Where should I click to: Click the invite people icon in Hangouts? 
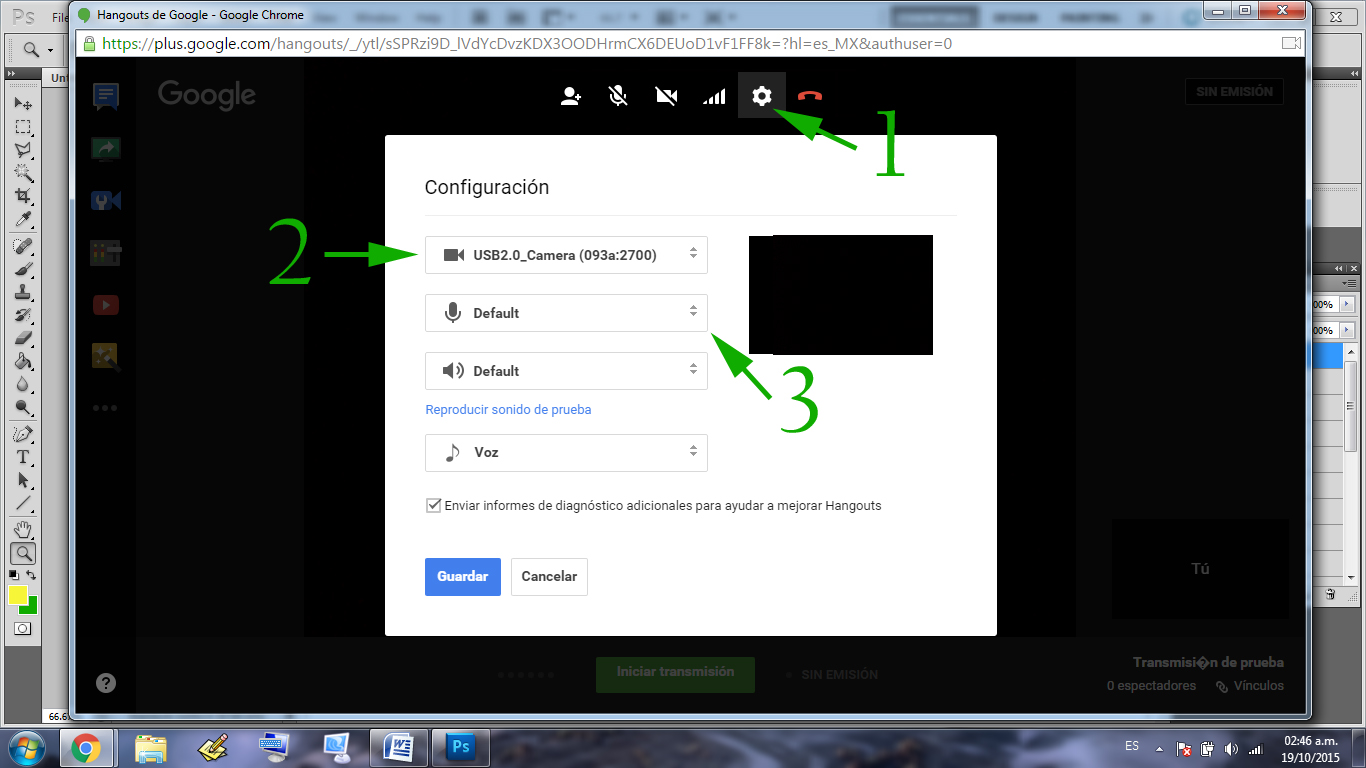(571, 96)
